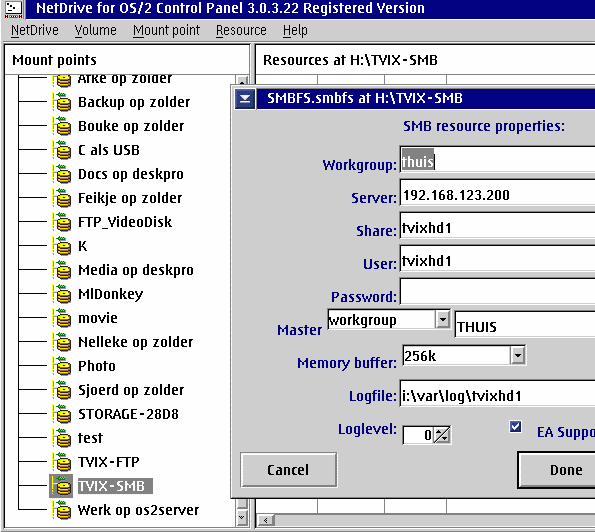Click the Photo mount point icon
595x532 pixels.
click(62, 366)
